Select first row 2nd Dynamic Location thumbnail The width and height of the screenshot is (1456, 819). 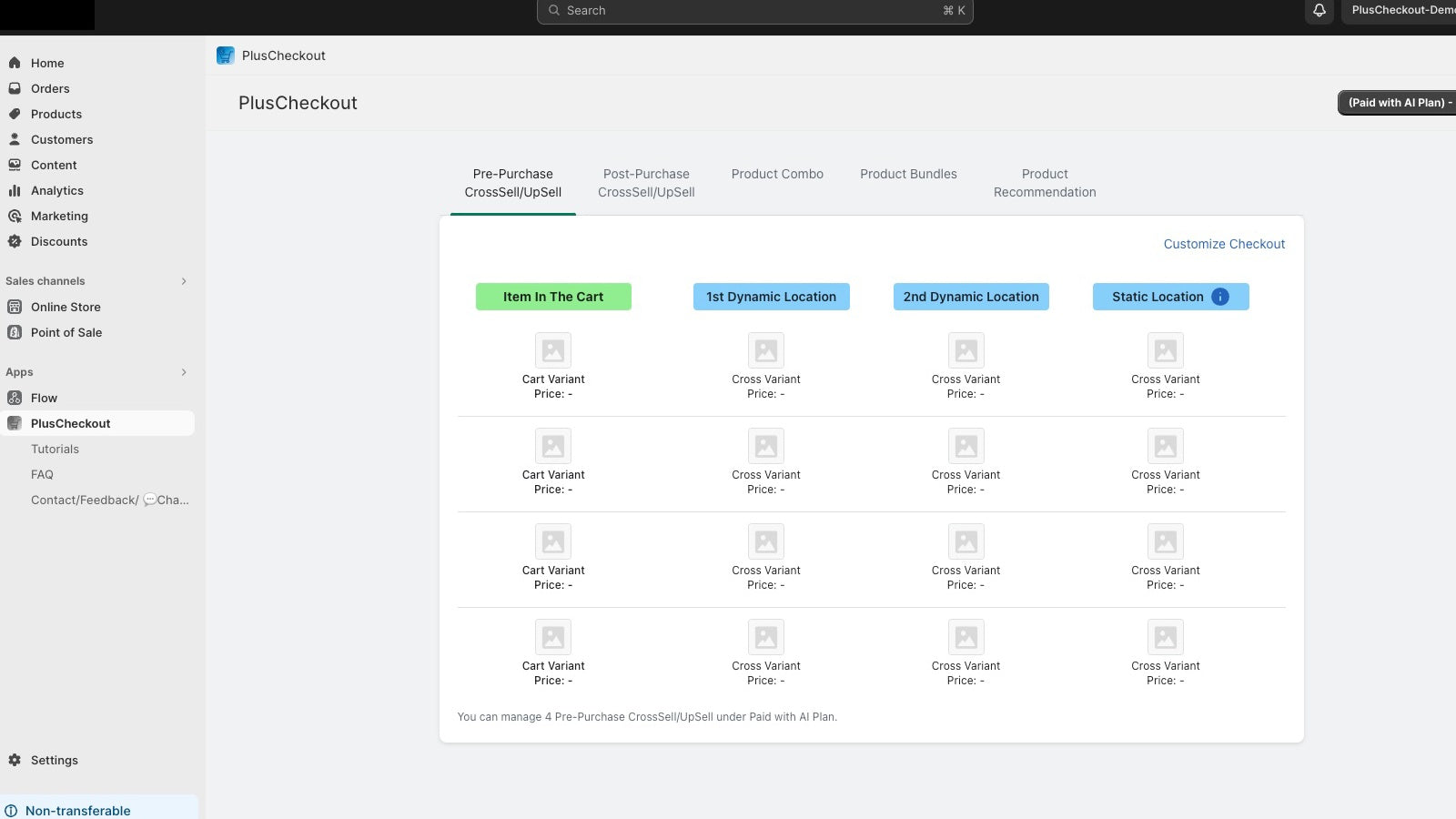[966, 350]
